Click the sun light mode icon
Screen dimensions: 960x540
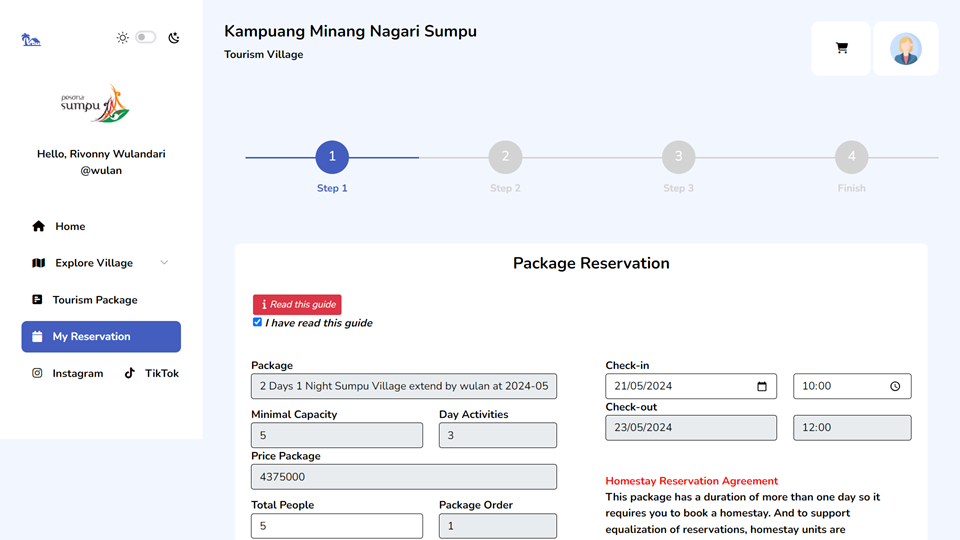tap(122, 38)
